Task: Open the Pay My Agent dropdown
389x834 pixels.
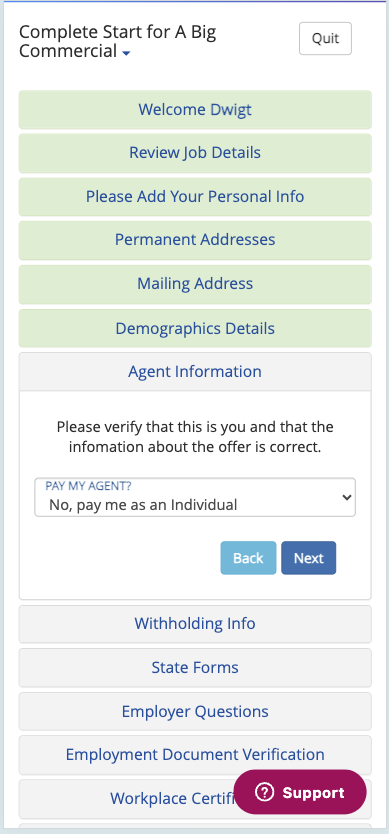Action: click(195, 497)
